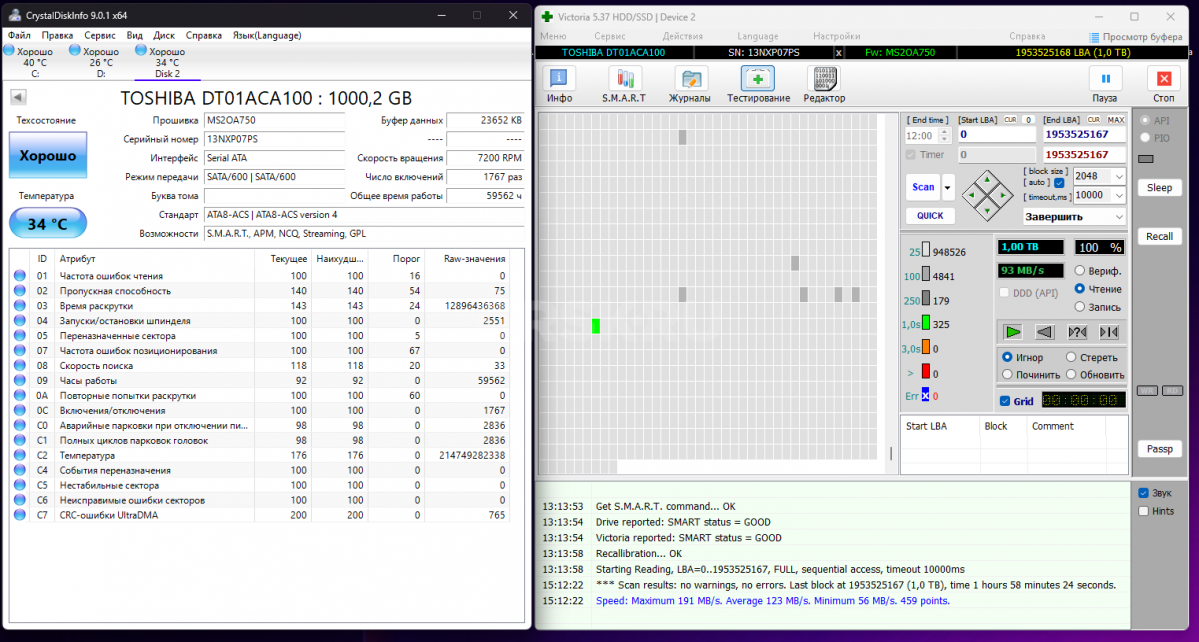The height and width of the screenshot is (642, 1199).
Task: Enable the Hints checkbox
Action: coord(1144,511)
